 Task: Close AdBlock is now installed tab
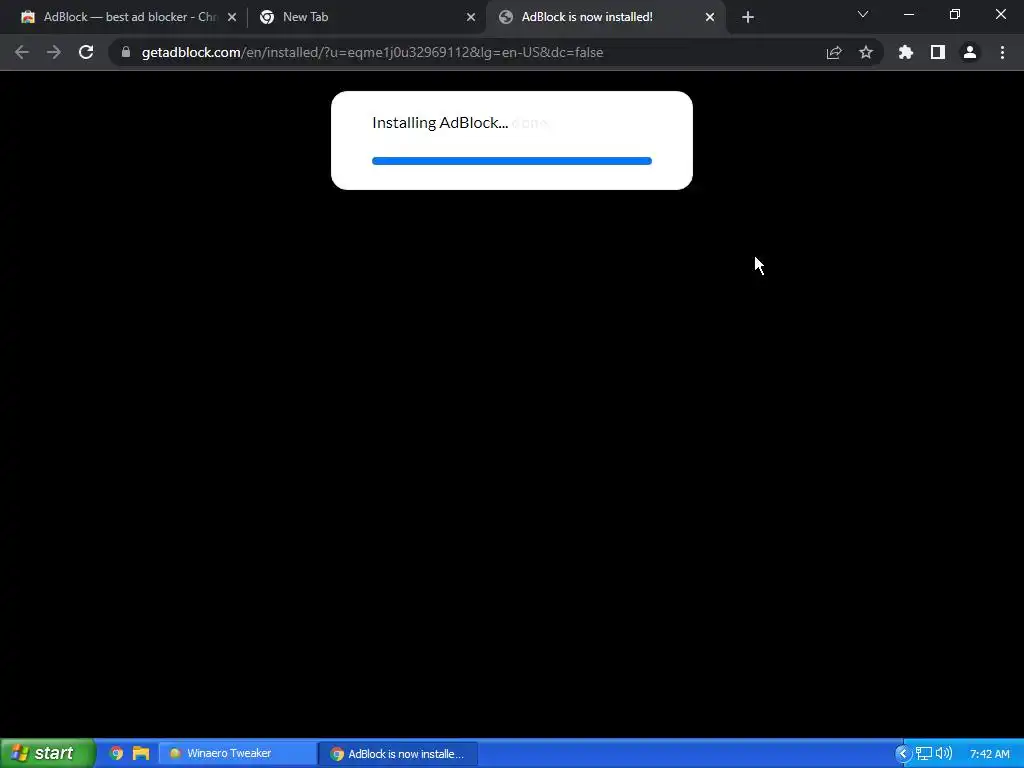[710, 17]
